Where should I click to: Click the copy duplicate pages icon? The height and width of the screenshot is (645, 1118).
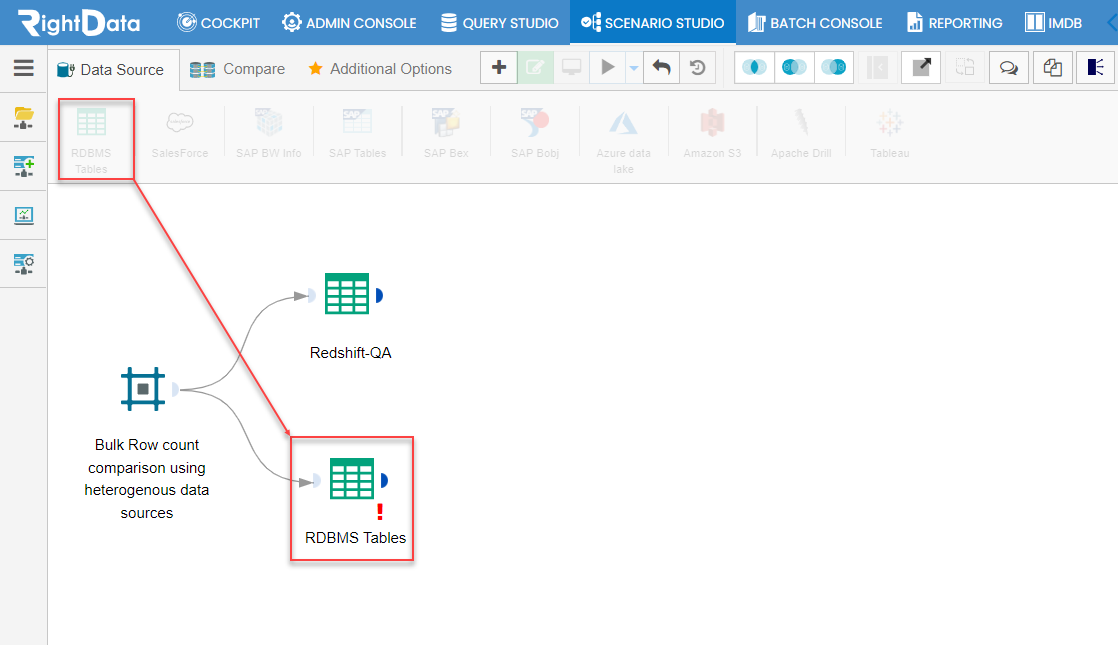point(1052,68)
